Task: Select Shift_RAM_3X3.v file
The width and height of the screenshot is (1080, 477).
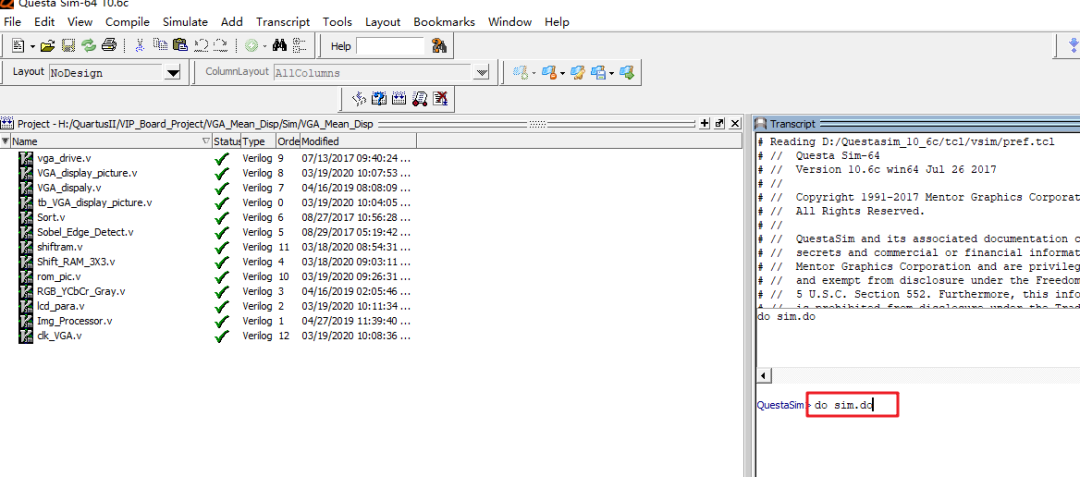Action: 76,262
